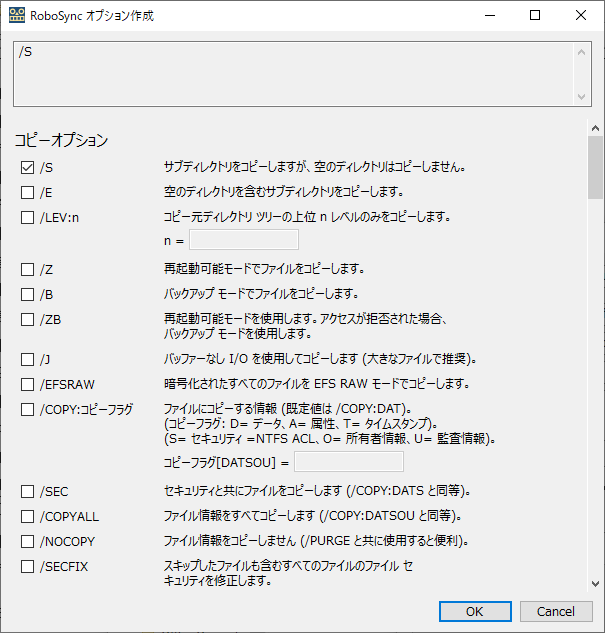Image resolution: width=605 pixels, height=633 pixels.
Task: Minimize the RoboSync options window
Action: [x=490, y=15]
